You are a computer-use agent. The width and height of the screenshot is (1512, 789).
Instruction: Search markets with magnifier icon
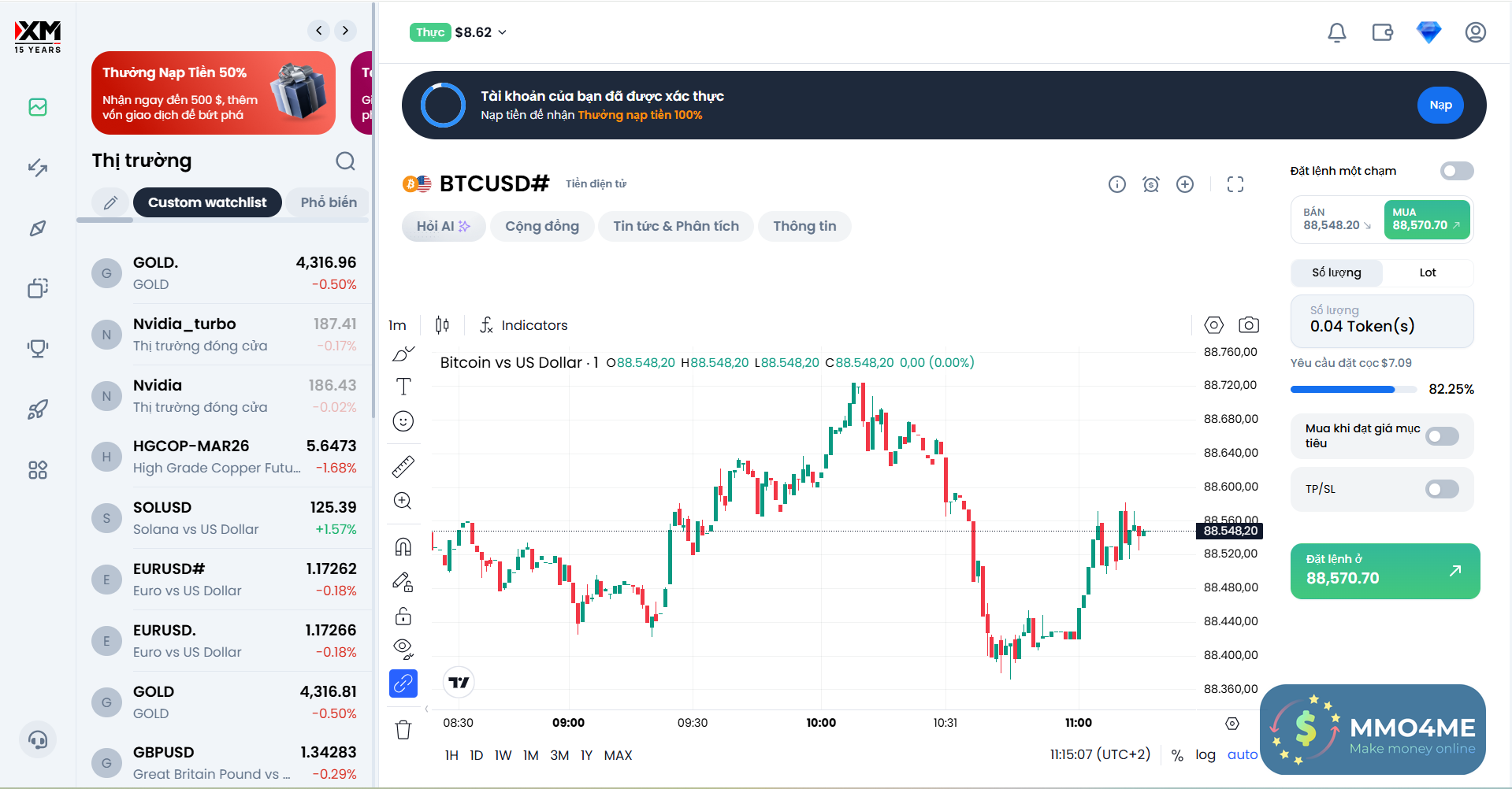coord(345,161)
